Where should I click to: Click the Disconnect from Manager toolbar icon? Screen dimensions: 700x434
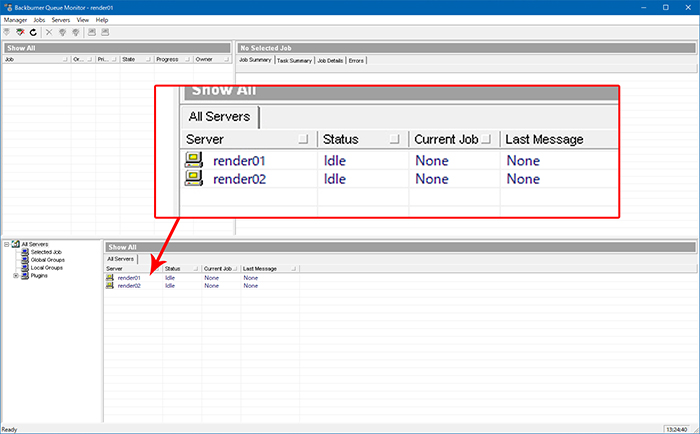click(x=20, y=32)
